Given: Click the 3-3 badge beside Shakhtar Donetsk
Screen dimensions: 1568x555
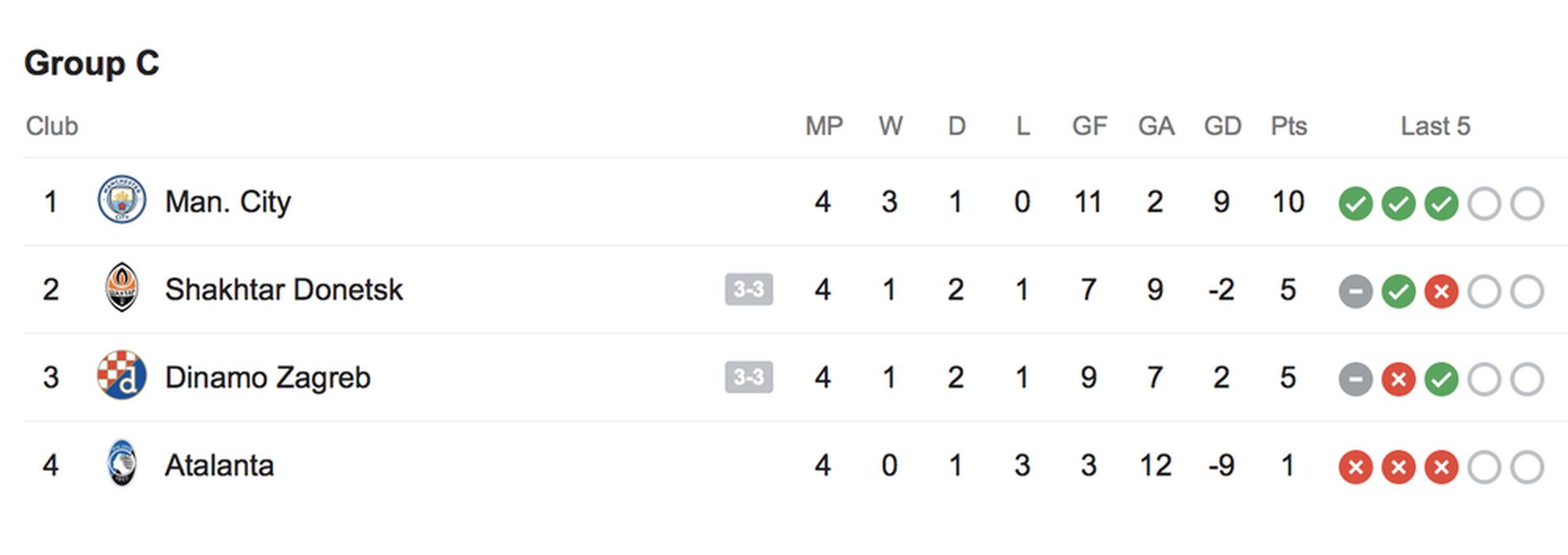Looking at the screenshot, I should click(x=749, y=289).
